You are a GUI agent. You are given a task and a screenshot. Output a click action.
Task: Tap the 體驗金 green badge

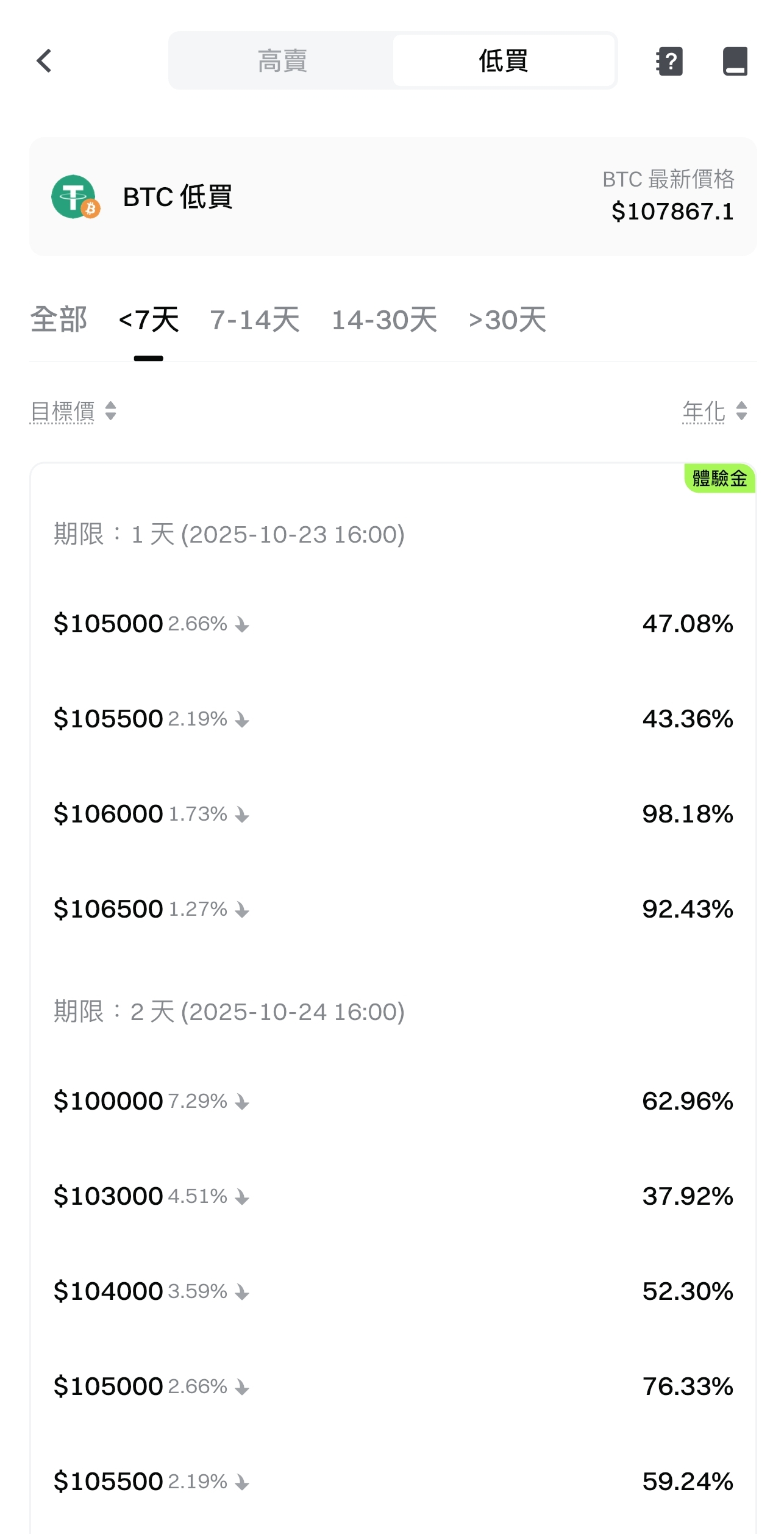(x=719, y=479)
